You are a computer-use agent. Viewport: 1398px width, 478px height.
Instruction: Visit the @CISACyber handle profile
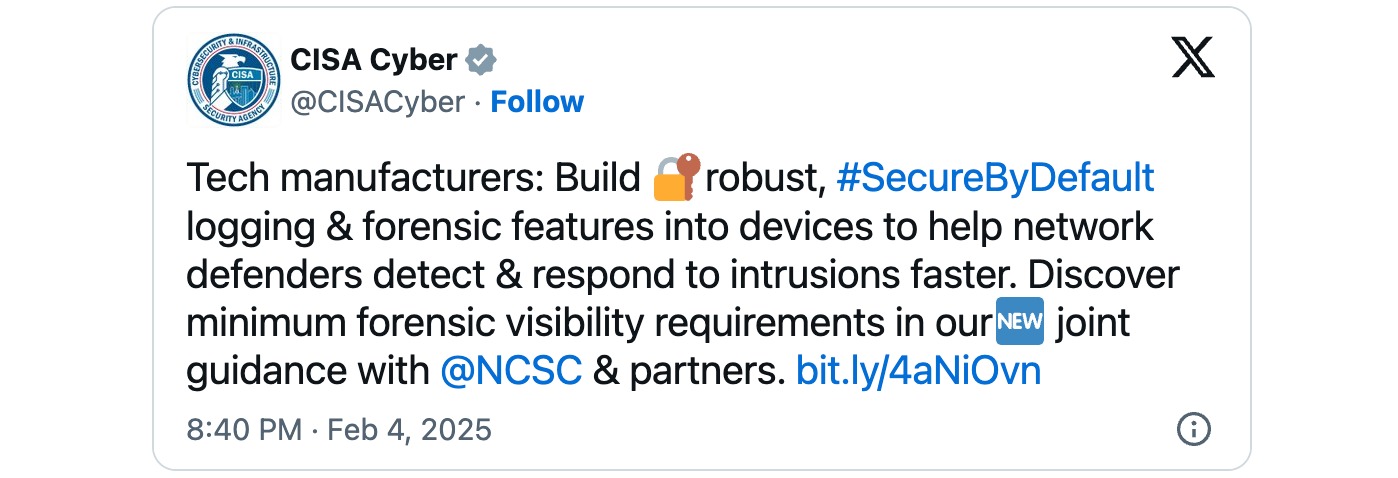[378, 102]
